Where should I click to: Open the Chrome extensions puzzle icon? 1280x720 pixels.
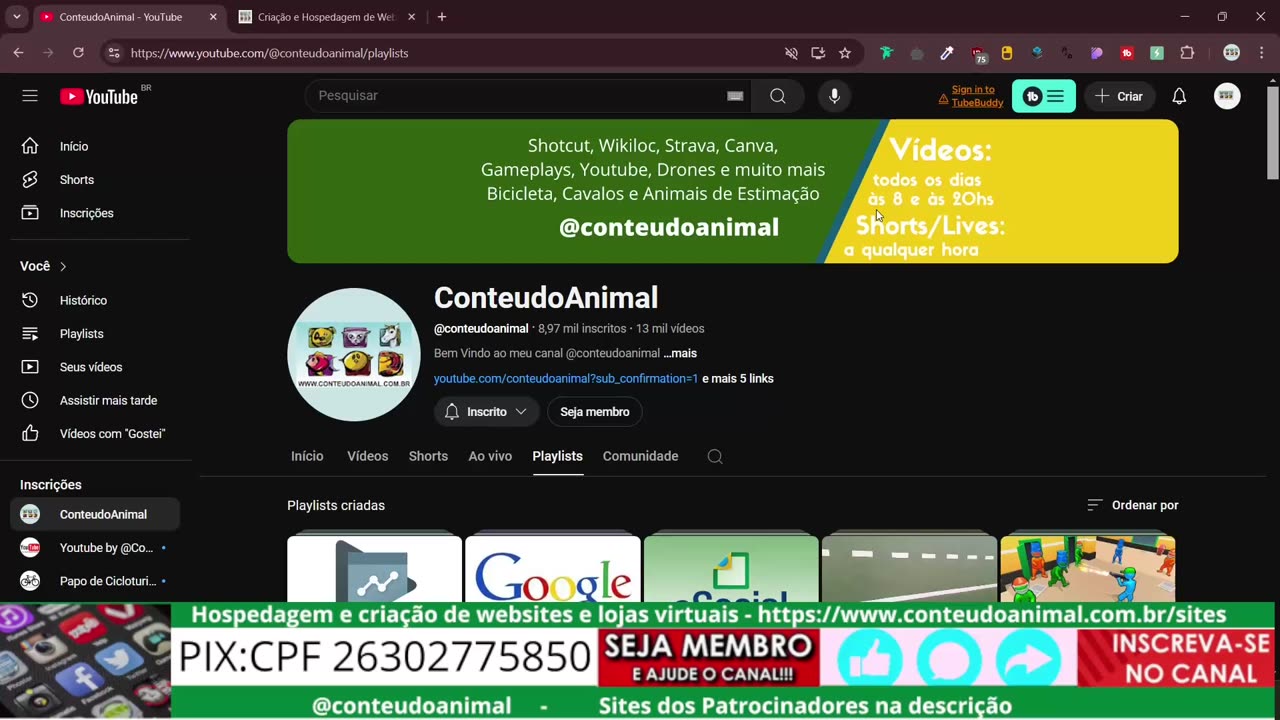pos(1188,53)
